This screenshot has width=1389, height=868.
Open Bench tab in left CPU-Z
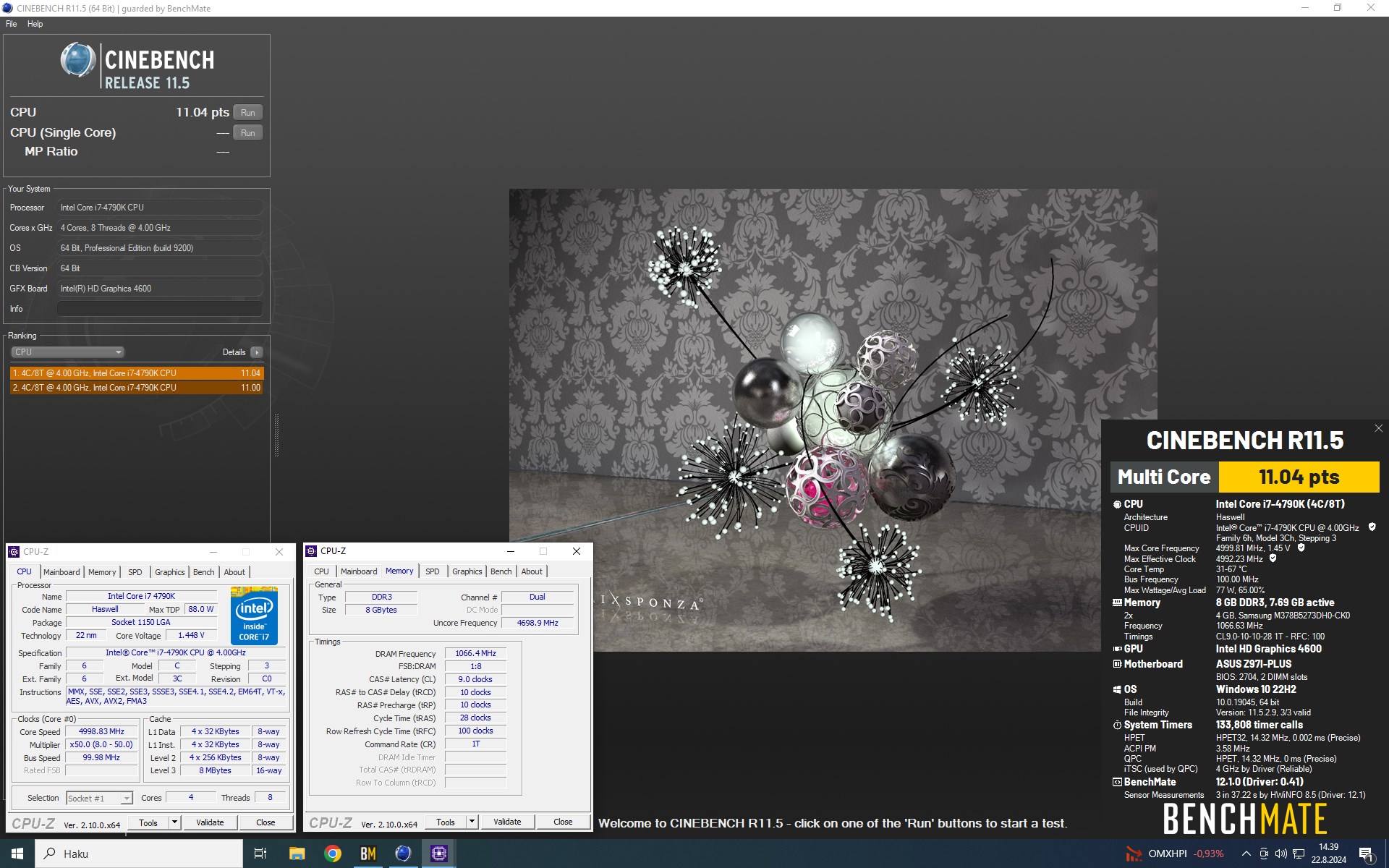tap(204, 572)
